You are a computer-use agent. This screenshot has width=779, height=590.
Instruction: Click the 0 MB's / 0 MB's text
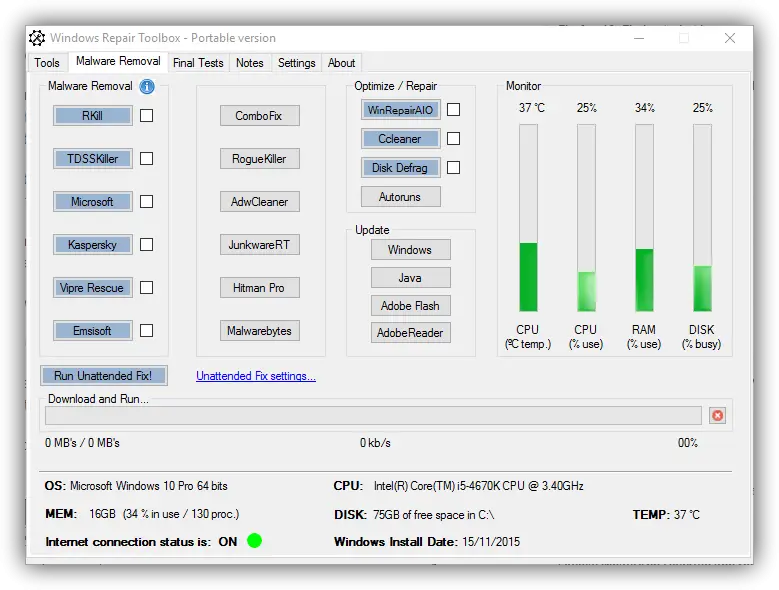(x=82, y=442)
